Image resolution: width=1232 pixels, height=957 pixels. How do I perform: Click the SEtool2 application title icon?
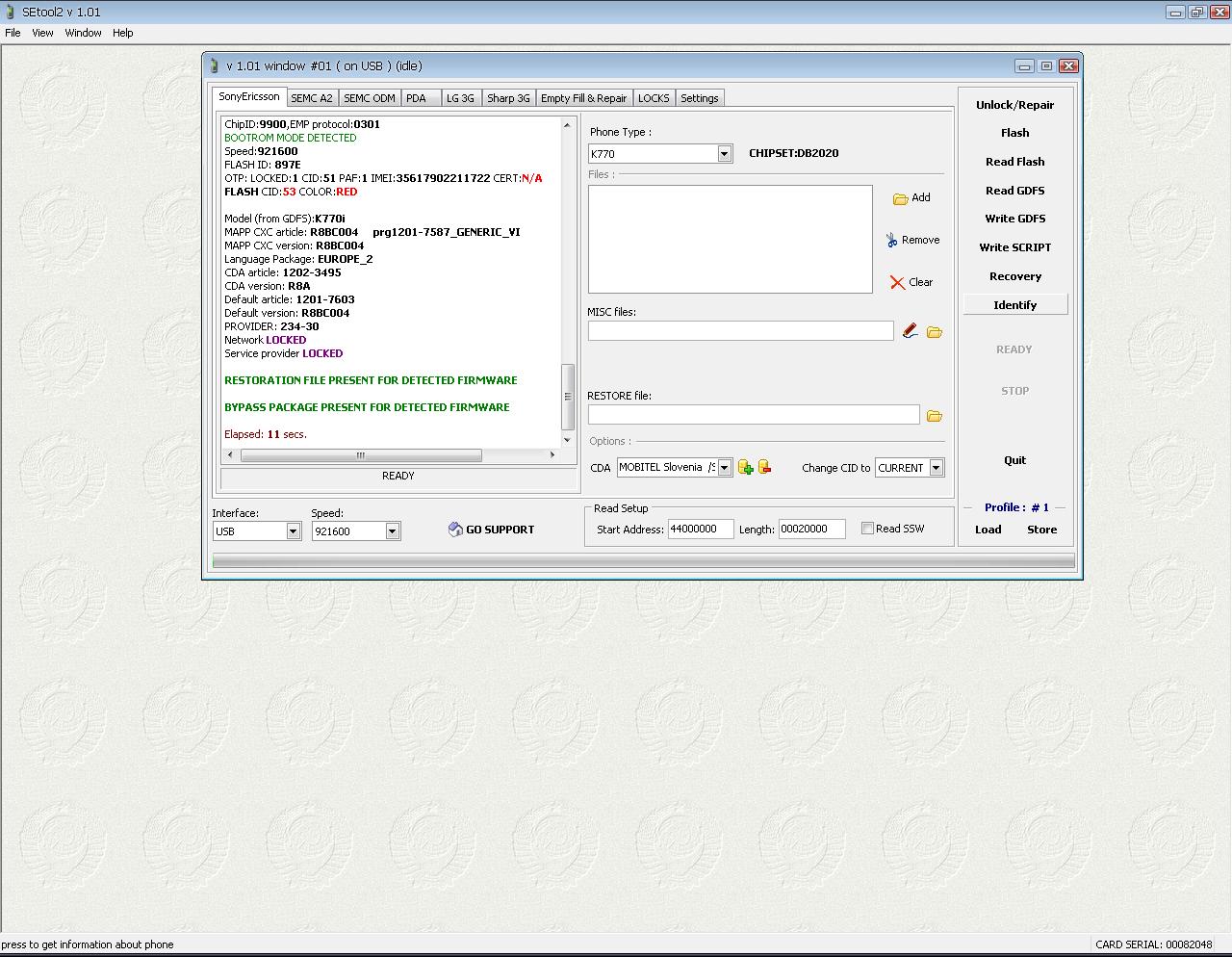point(10,12)
